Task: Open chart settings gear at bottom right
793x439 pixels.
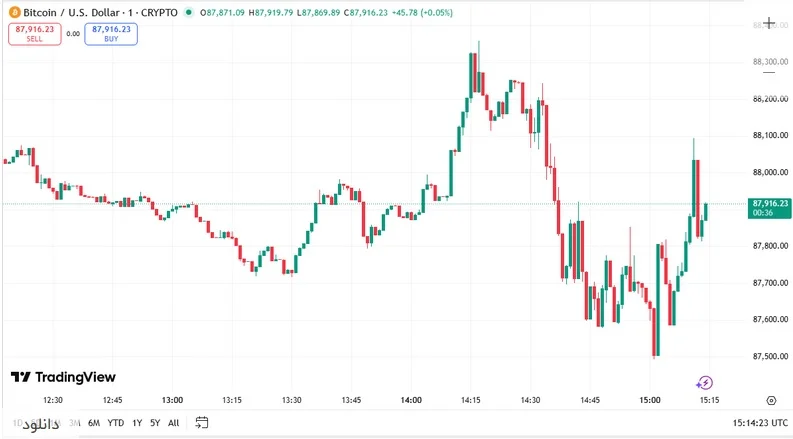Action: click(770, 399)
